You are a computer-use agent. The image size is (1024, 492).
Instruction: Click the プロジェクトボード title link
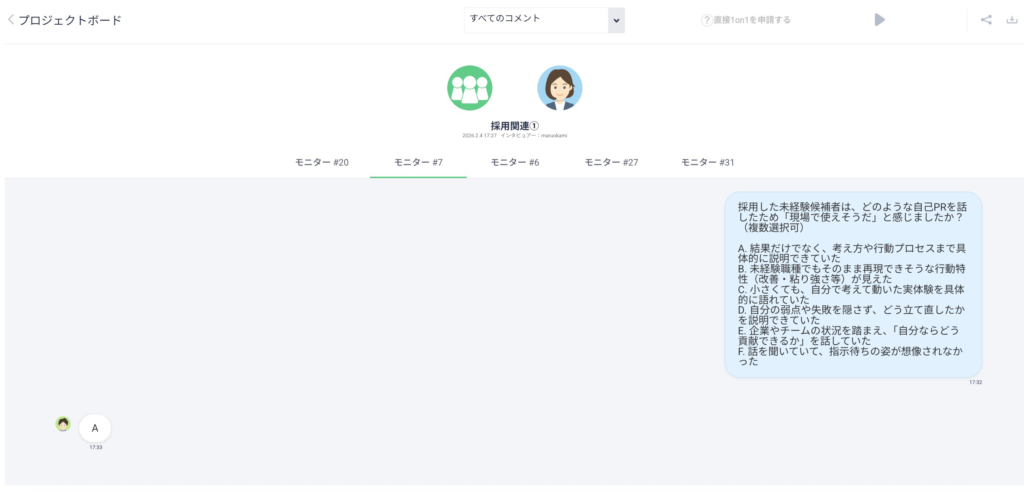tap(70, 20)
